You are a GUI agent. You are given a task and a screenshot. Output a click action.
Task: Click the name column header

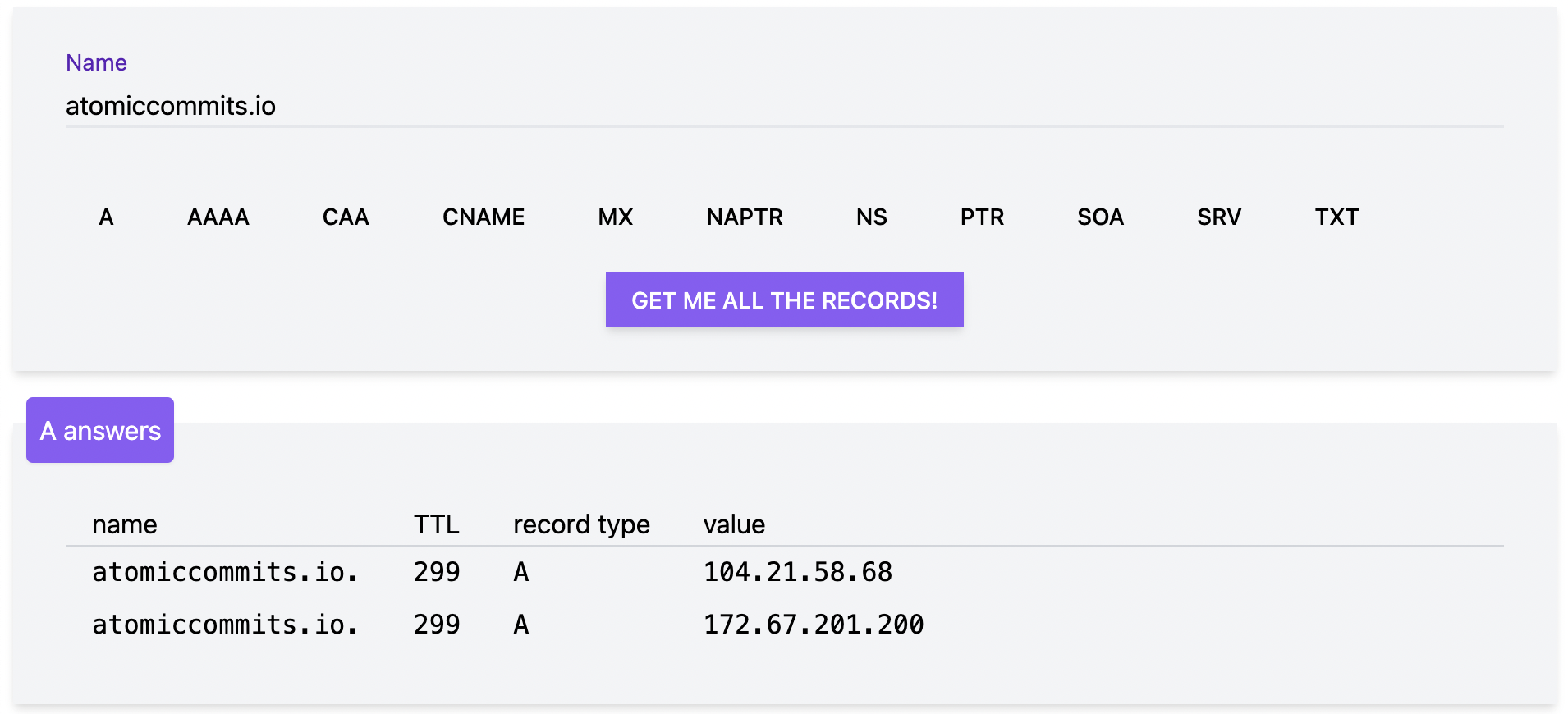124,524
